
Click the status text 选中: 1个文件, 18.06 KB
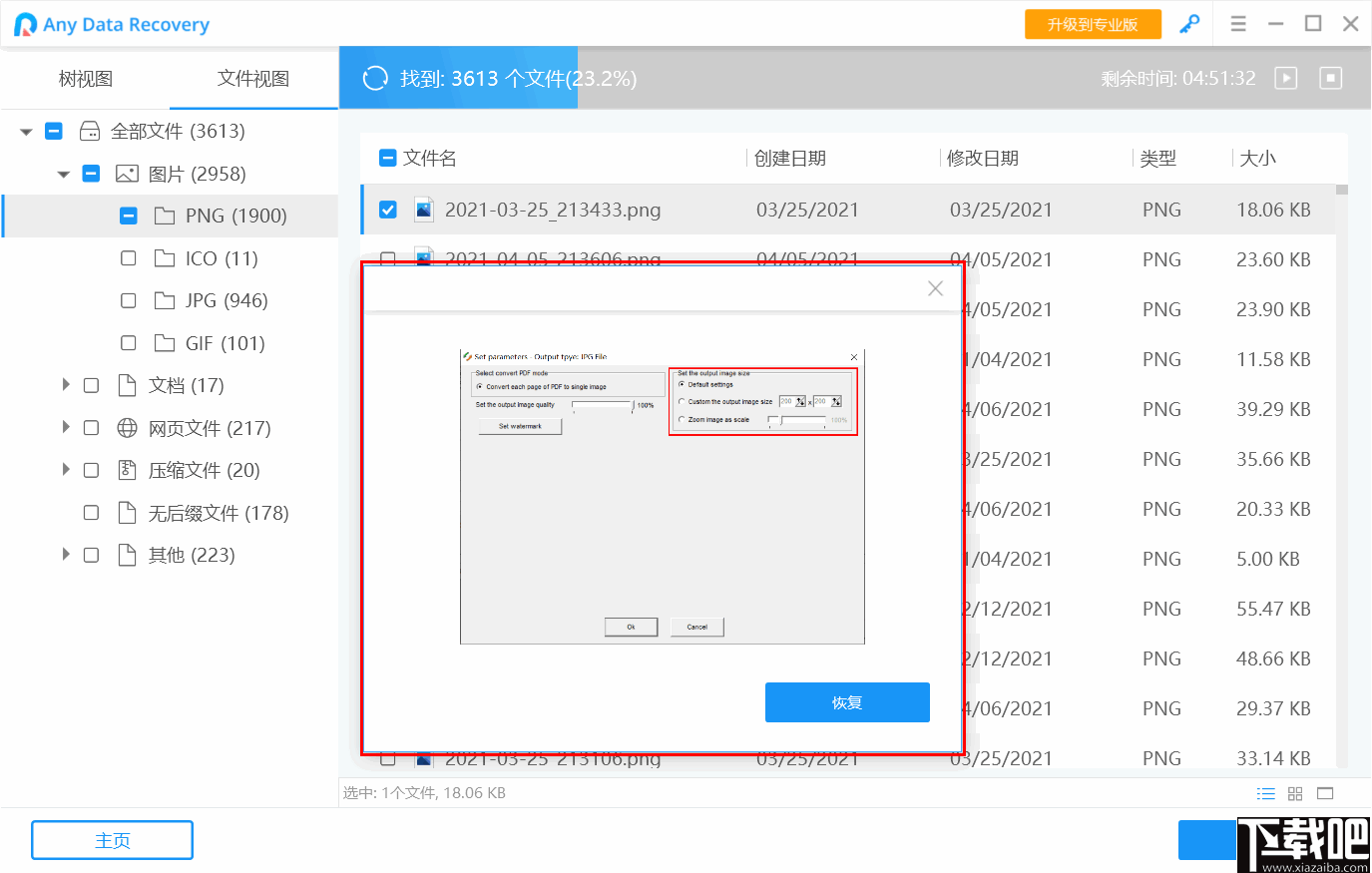point(424,793)
